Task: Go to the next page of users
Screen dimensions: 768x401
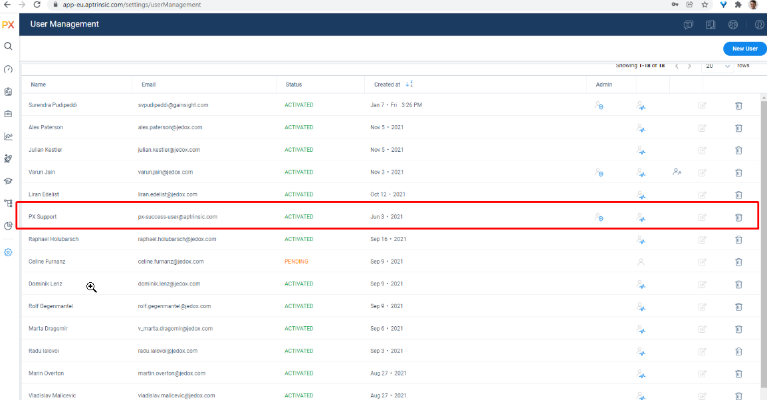Action: click(x=691, y=66)
